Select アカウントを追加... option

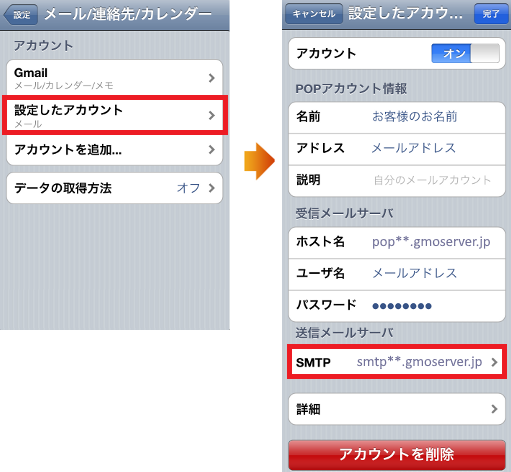click(x=114, y=150)
